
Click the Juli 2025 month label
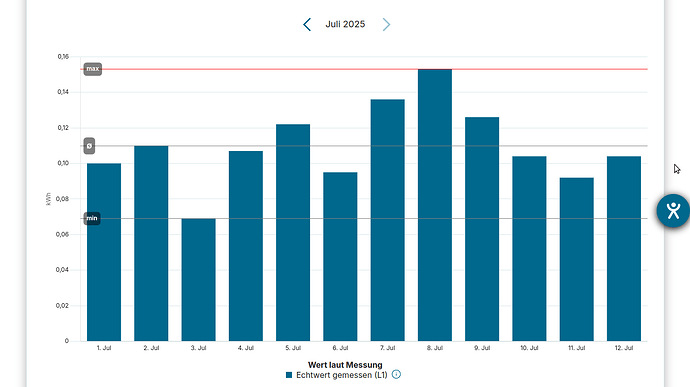point(345,24)
